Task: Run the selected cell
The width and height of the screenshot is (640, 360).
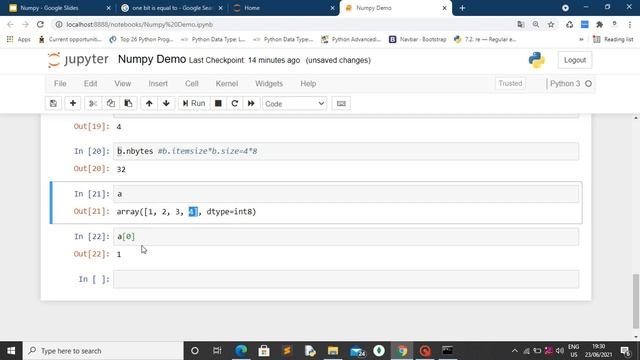Action: [x=194, y=104]
